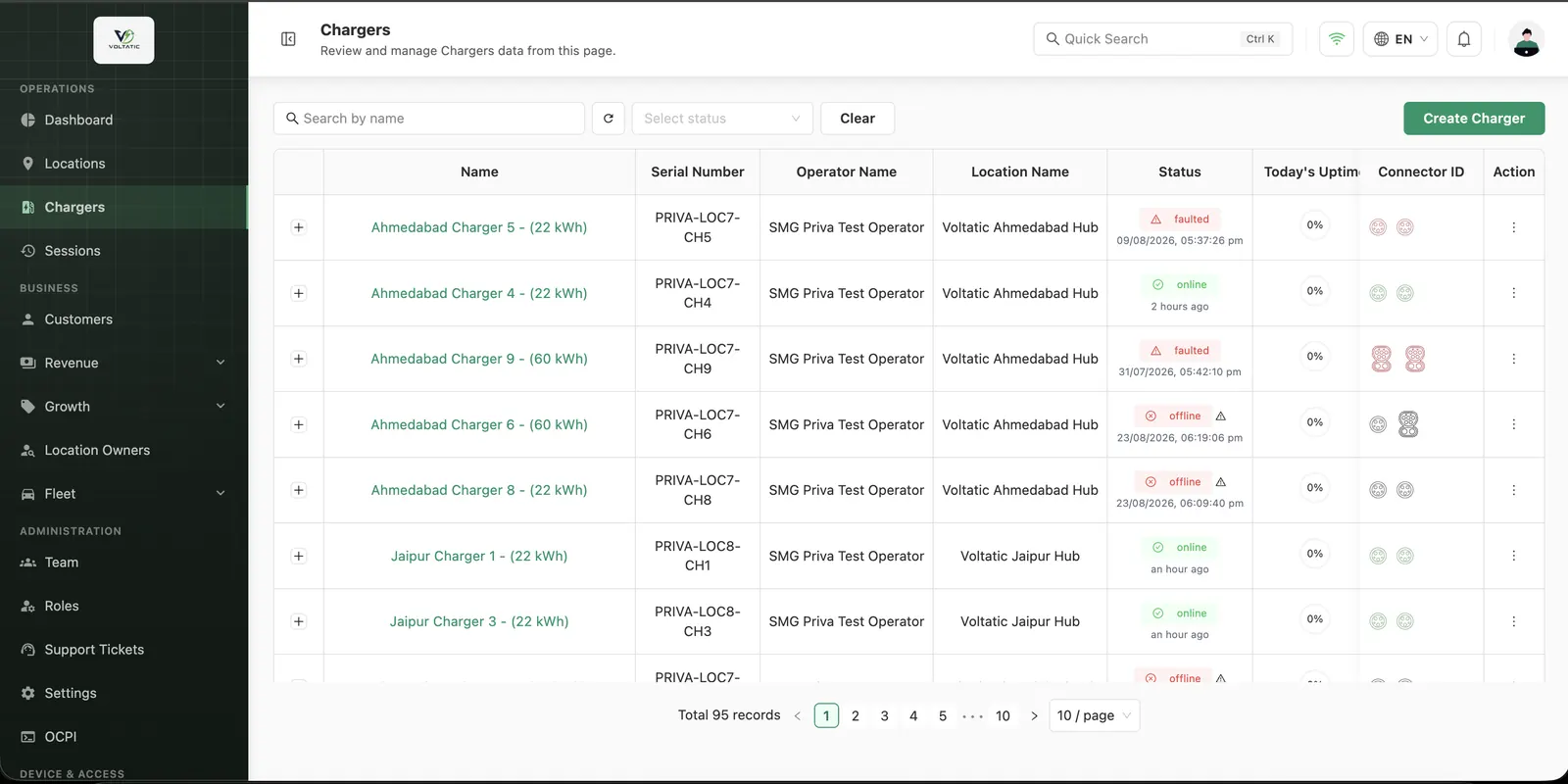Image resolution: width=1568 pixels, height=784 pixels.
Task: Open Location Owners from sidebar
Action: [123, 450]
